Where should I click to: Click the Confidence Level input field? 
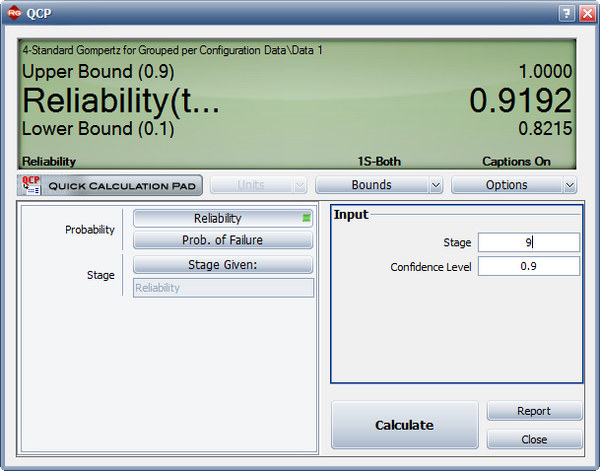pyautogui.click(x=529, y=266)
